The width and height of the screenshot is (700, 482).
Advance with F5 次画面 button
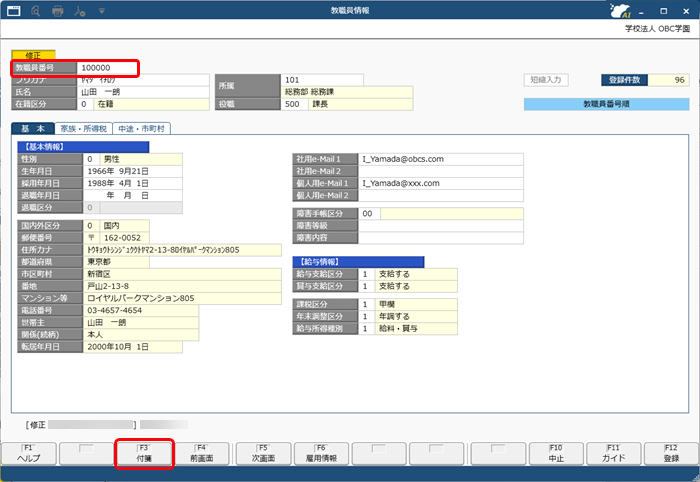tap(263, 453)
